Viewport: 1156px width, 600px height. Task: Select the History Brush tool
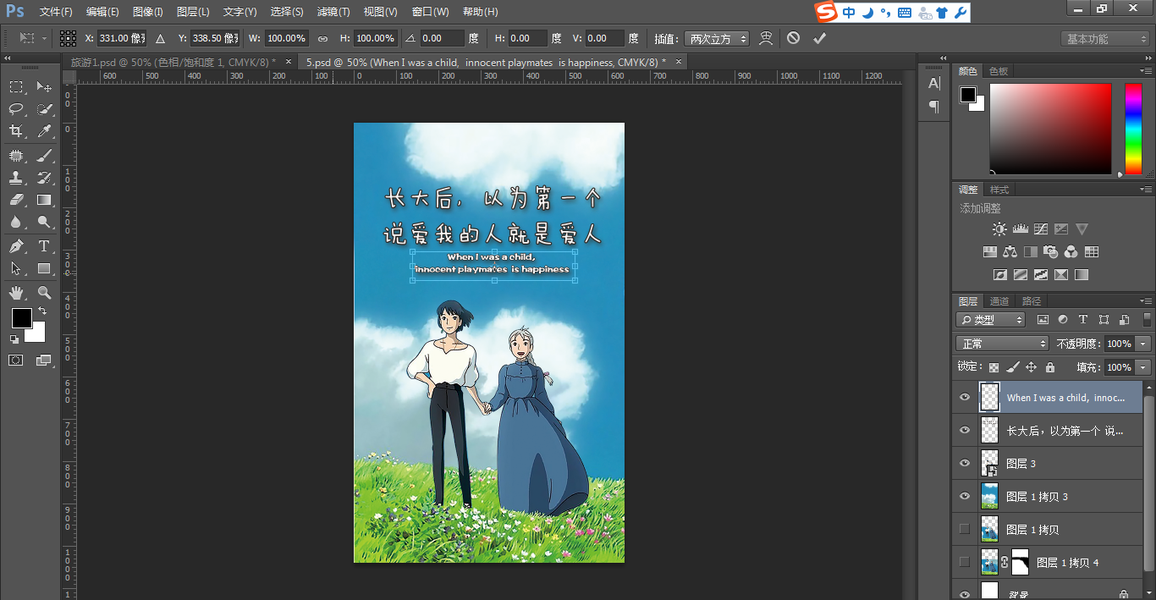click(x=44, y=178)
